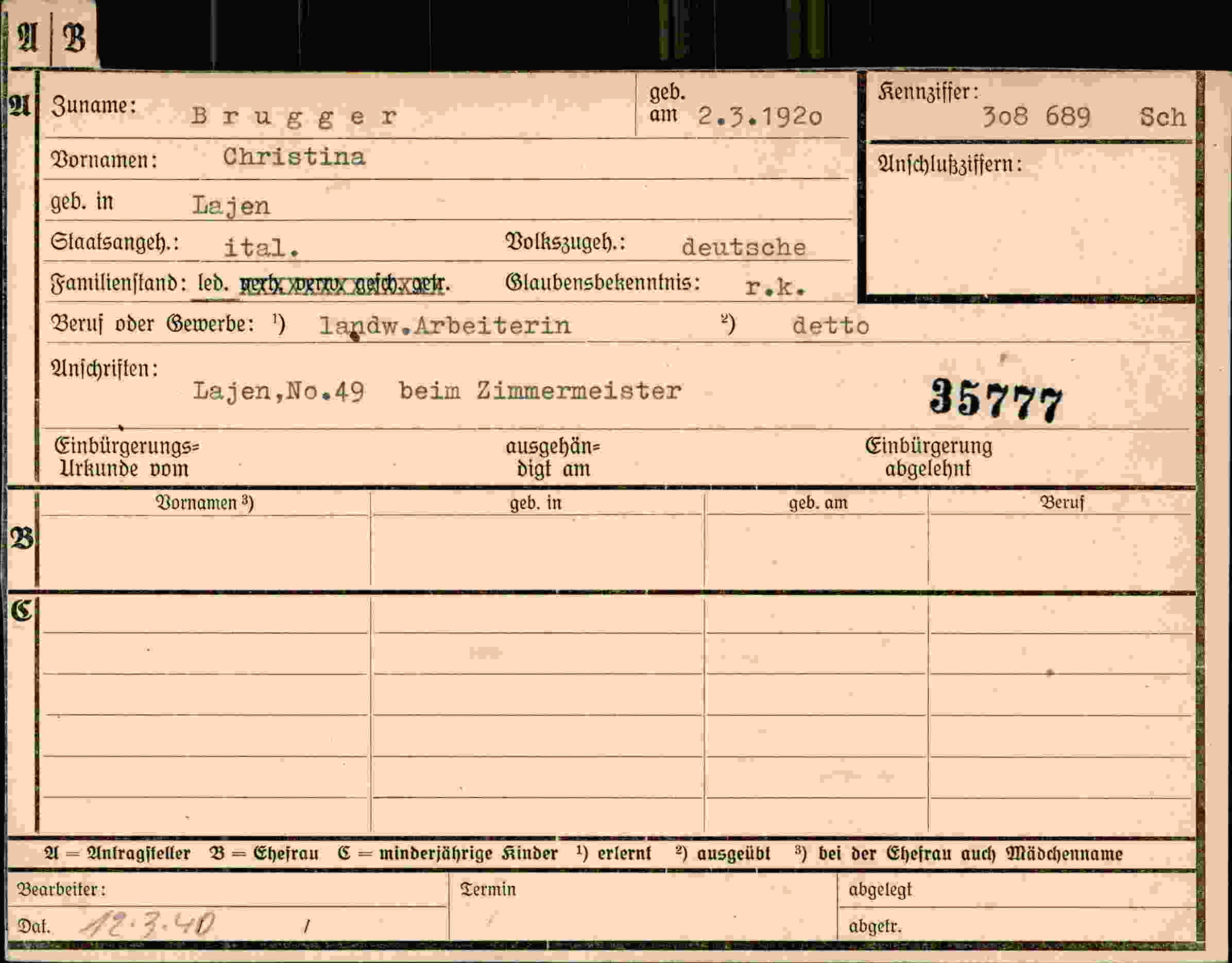Image resolution: width=1232 pixels, height=963 pixels.
Task: Select the 'Beruf' column header
Action: pos(1062,503)
